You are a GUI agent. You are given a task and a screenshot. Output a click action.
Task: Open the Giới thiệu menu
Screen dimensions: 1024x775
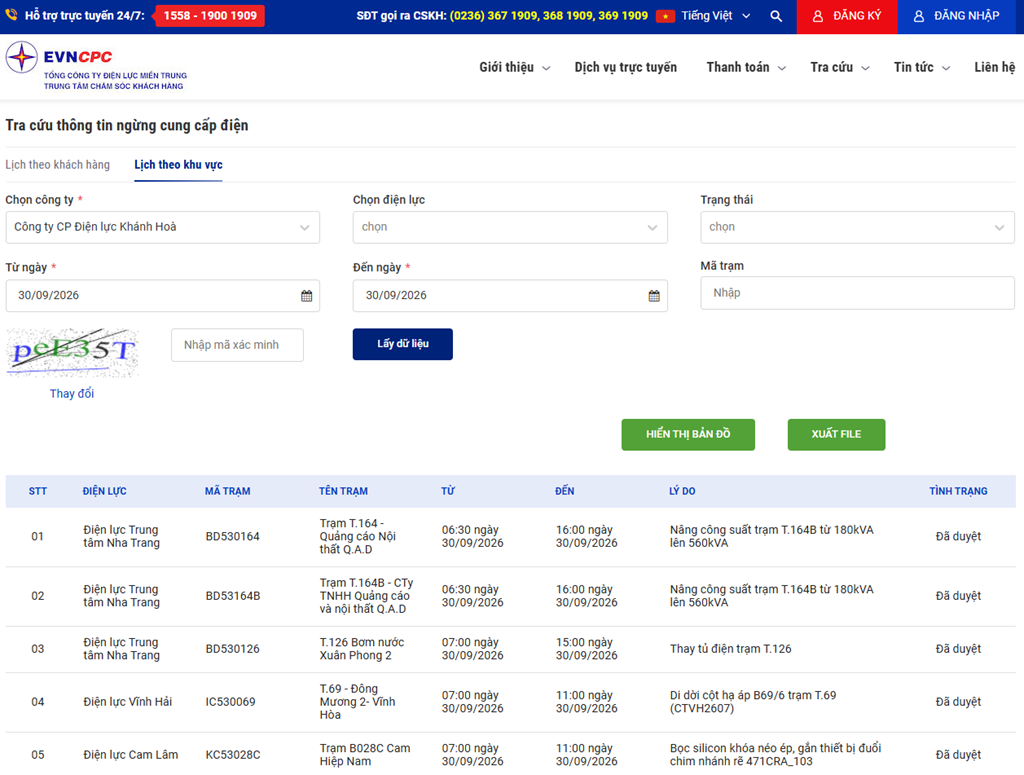click(515, 67)
